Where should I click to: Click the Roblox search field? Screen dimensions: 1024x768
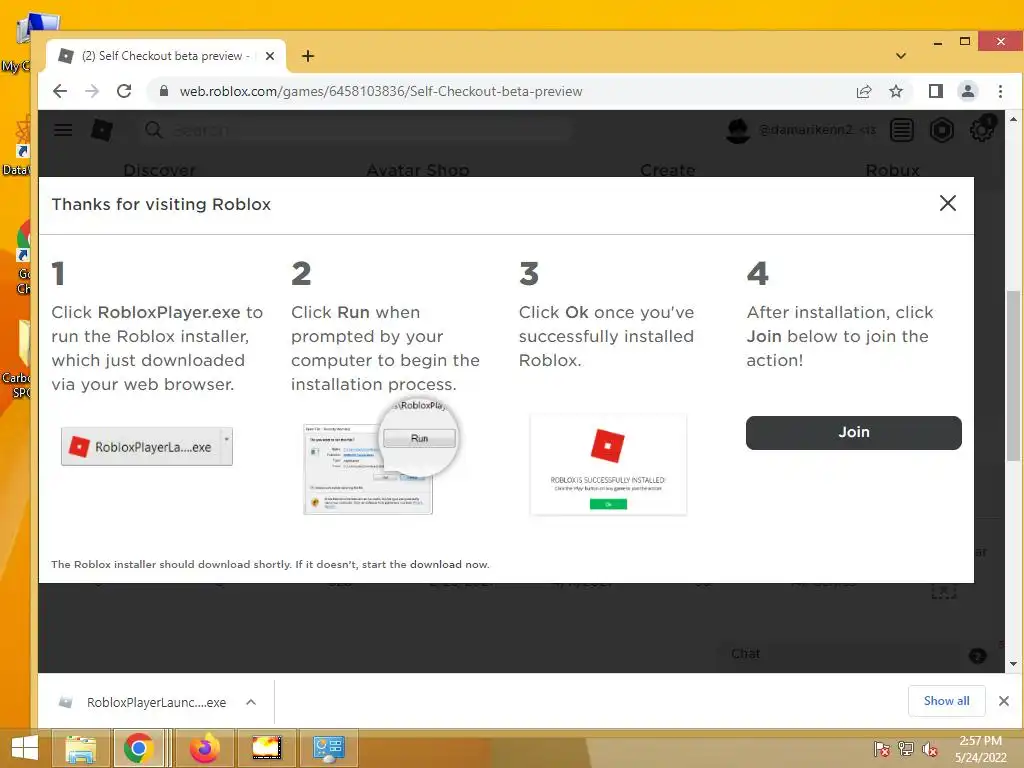point(356,130)
